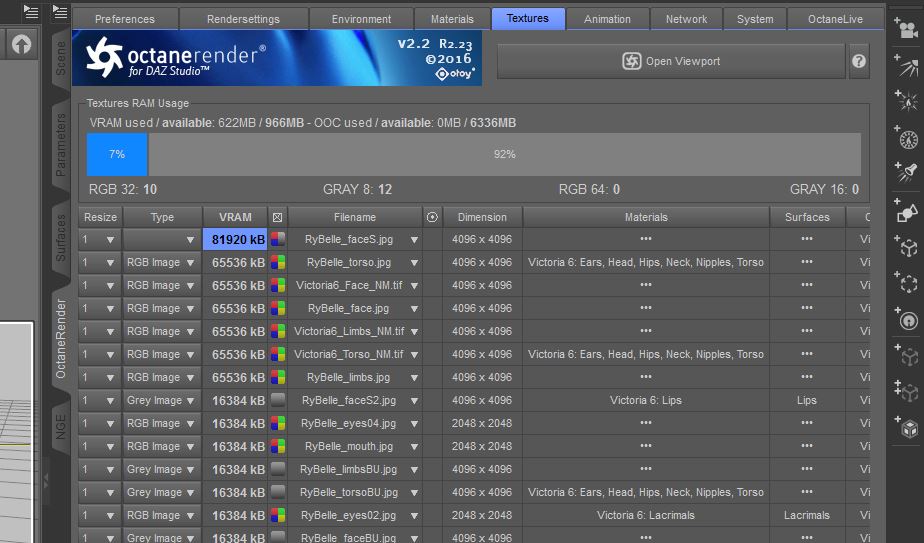Screen dimensions: 924x543
Task: Open Resize dropdown for RyBelle_faceS.jpg
Action: tap(100, 240)
